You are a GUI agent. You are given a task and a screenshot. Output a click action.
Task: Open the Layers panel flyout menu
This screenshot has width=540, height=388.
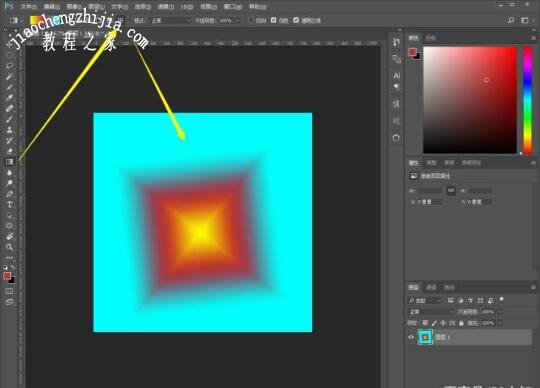point(533,287)
